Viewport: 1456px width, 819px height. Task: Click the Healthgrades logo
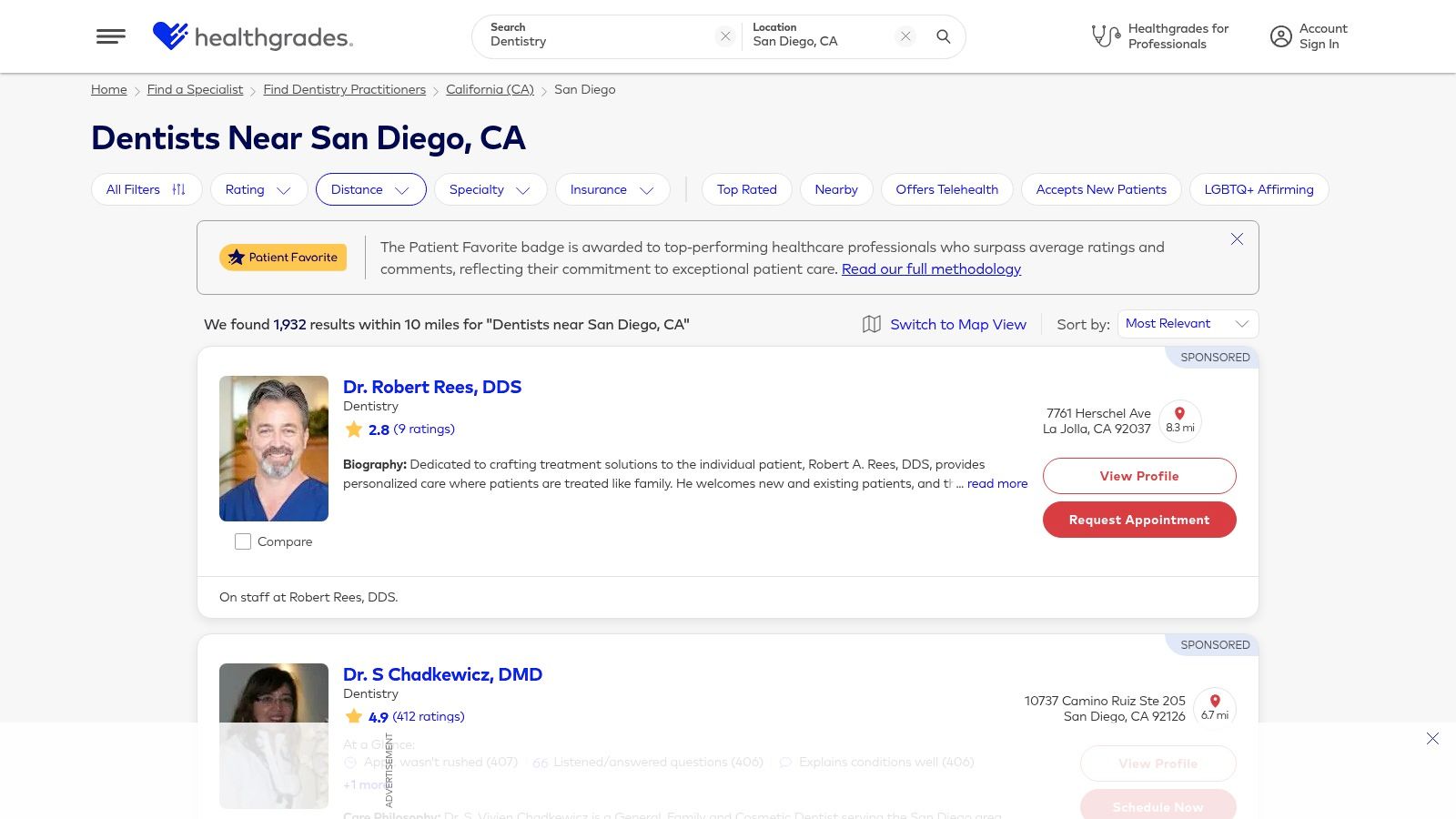[x=252, y=37]
